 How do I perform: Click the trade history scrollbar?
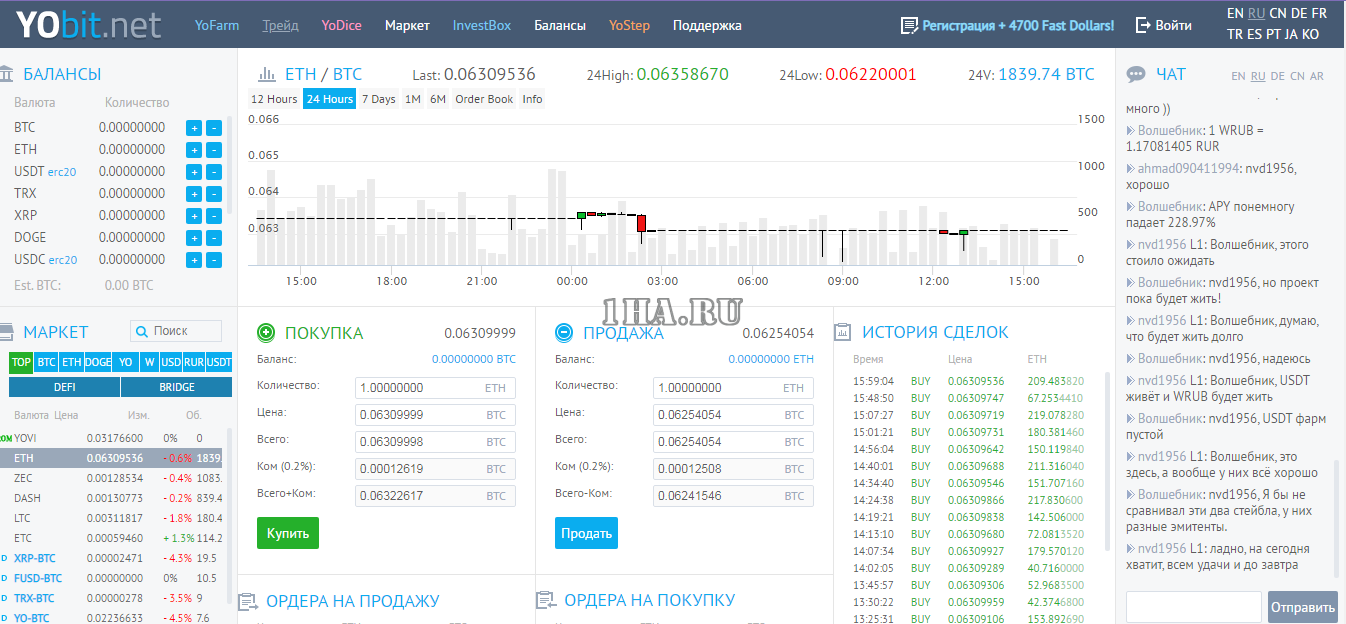coord(1106,460)
